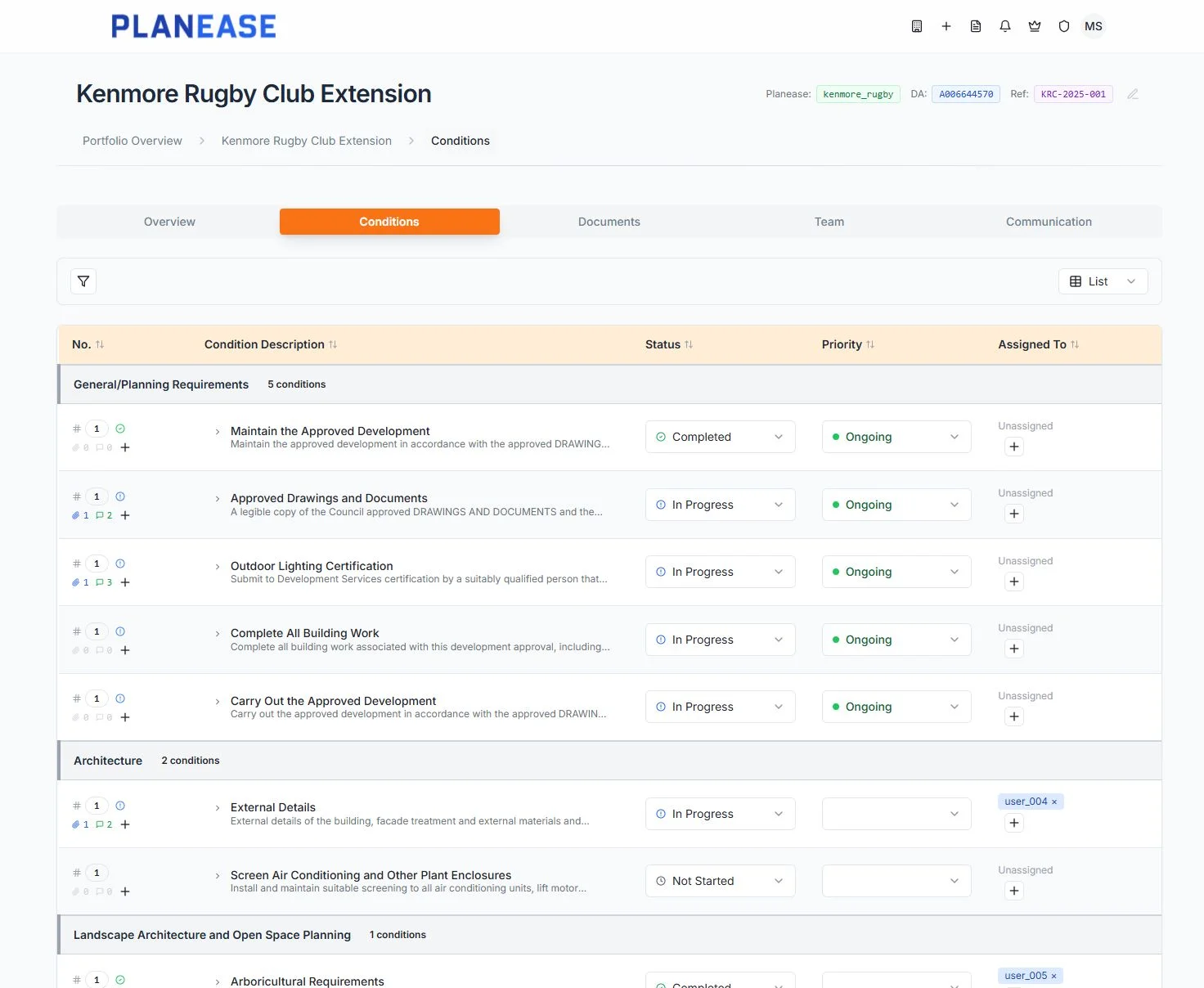This screenshot has height=988, width=1204.
Task: Expand External Details row
Action: click(217, 808)
